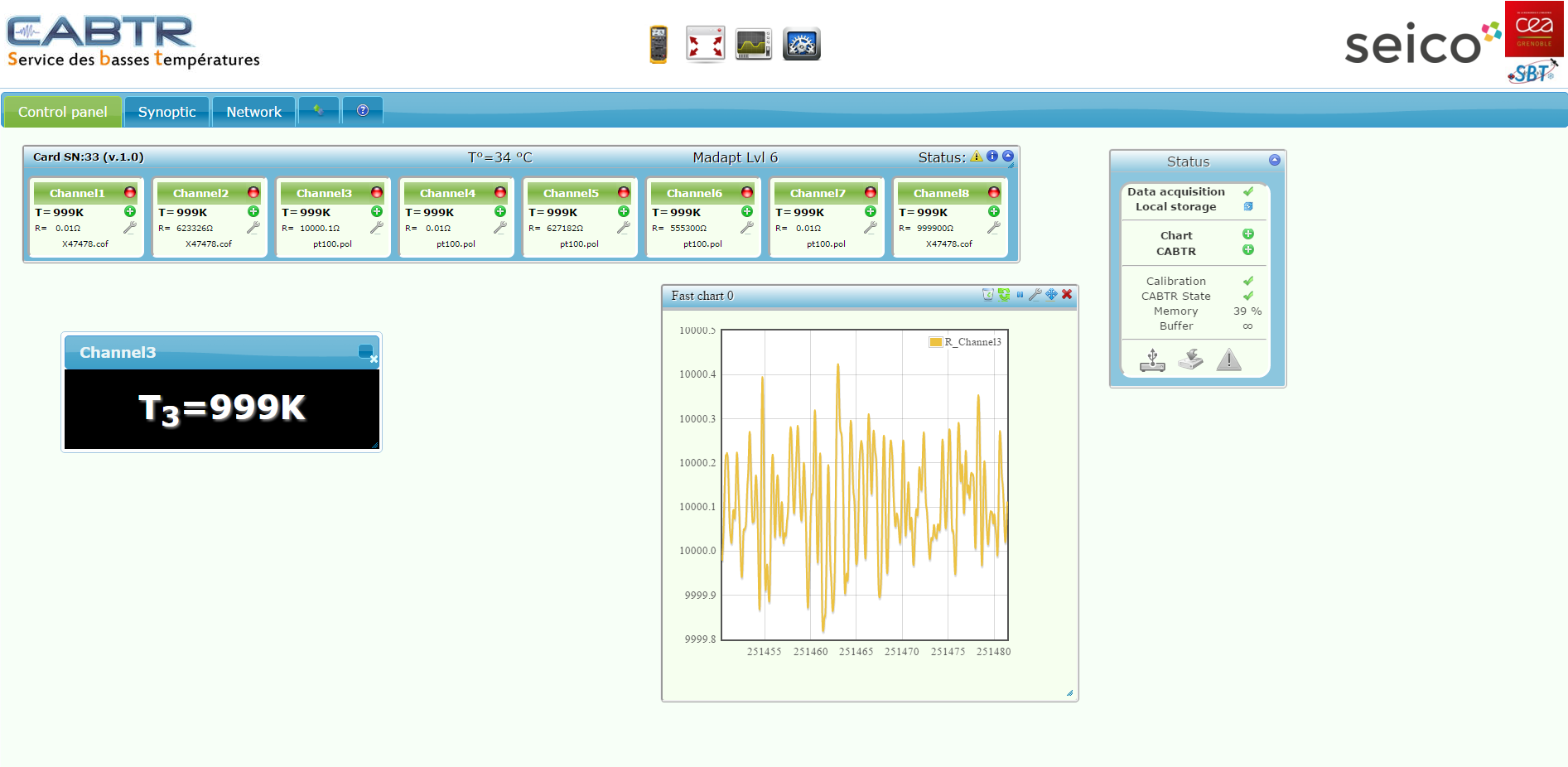
Task: Open Channel7 wrench settings
Action: pyautogui.click(x=871, y=228)
